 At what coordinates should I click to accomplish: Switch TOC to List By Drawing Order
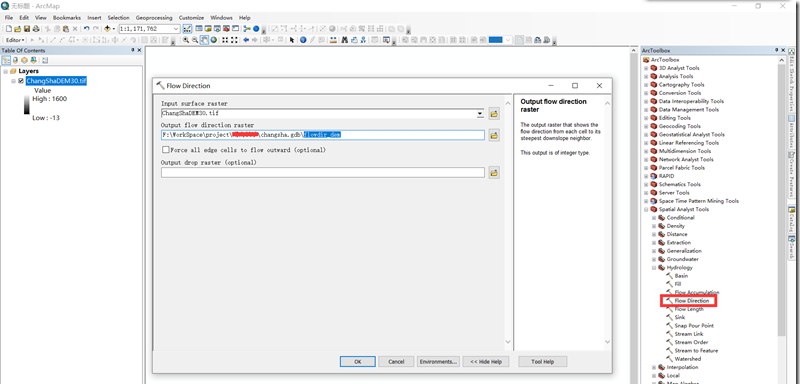click(x=6, y=60)
